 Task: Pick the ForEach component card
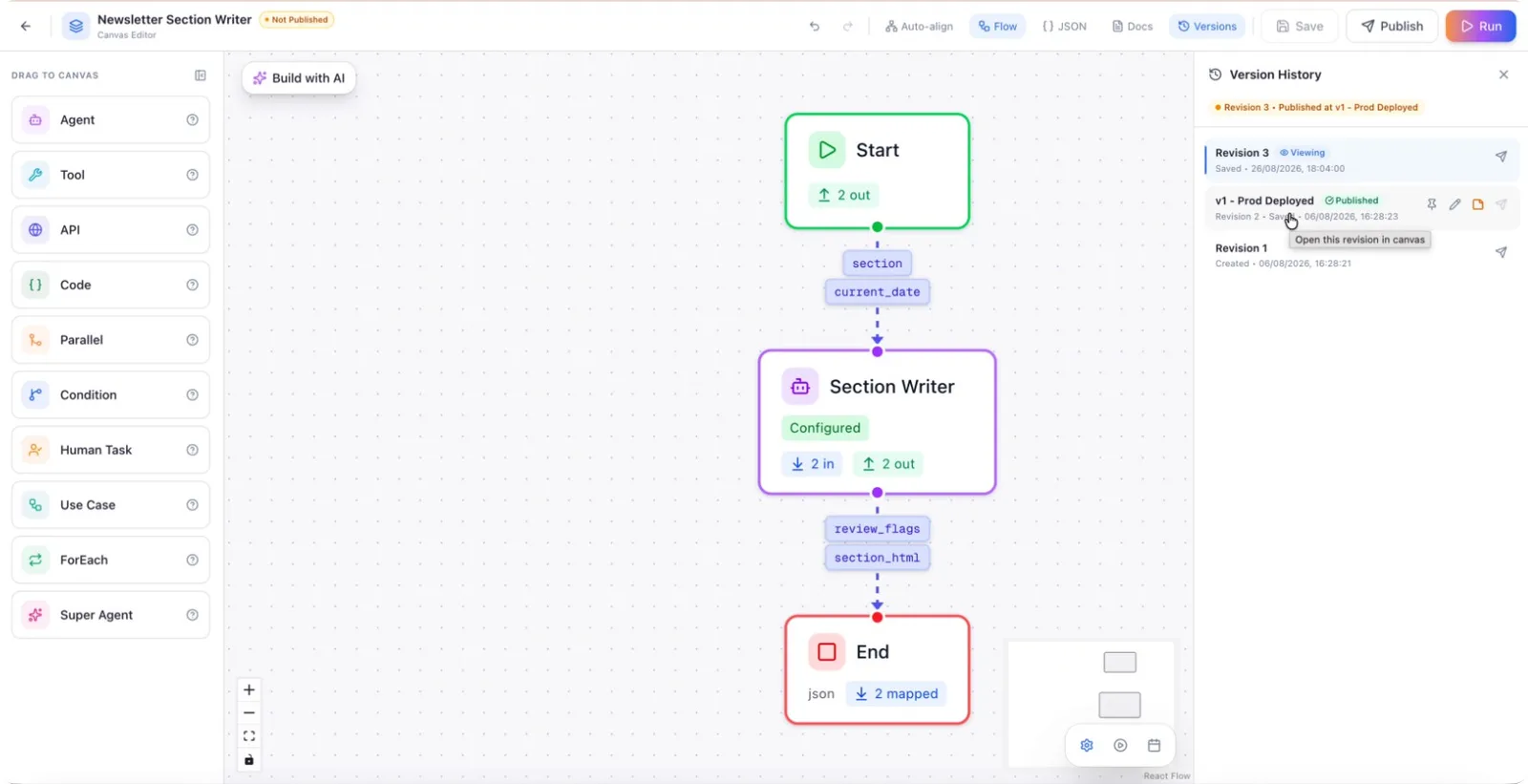(x=111, y=560)
